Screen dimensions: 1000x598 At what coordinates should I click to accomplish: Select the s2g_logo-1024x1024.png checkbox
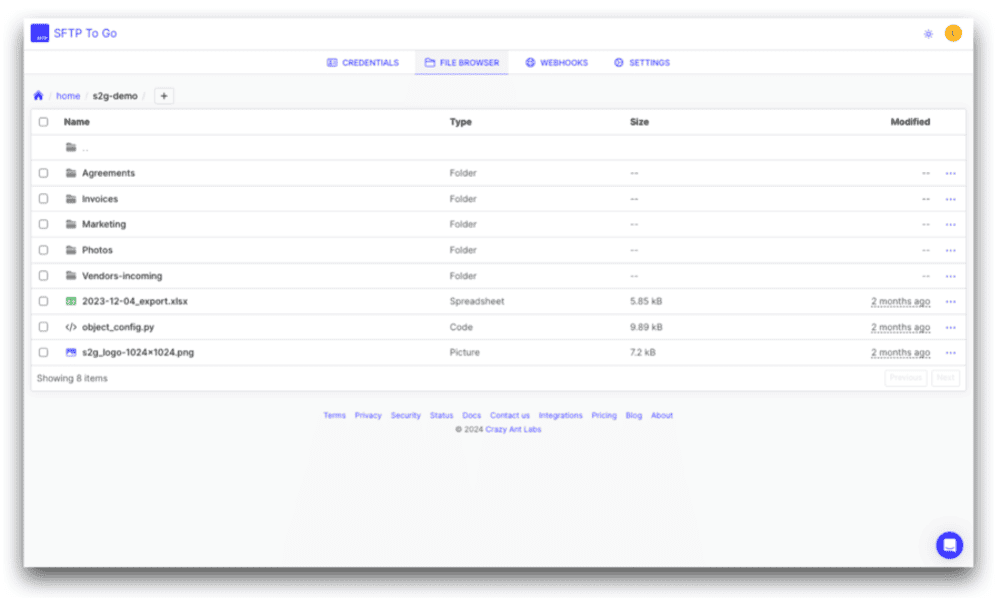pyautogui.click(x=43, y=352)
